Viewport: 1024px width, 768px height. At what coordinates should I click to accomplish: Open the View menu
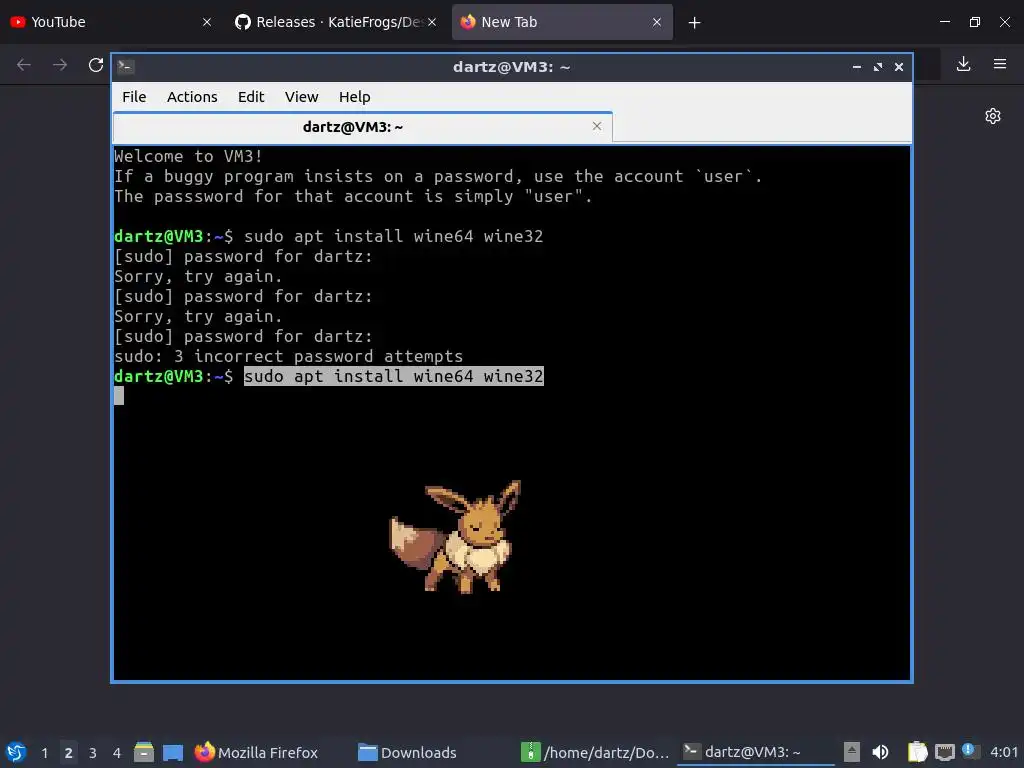point(301,97)
